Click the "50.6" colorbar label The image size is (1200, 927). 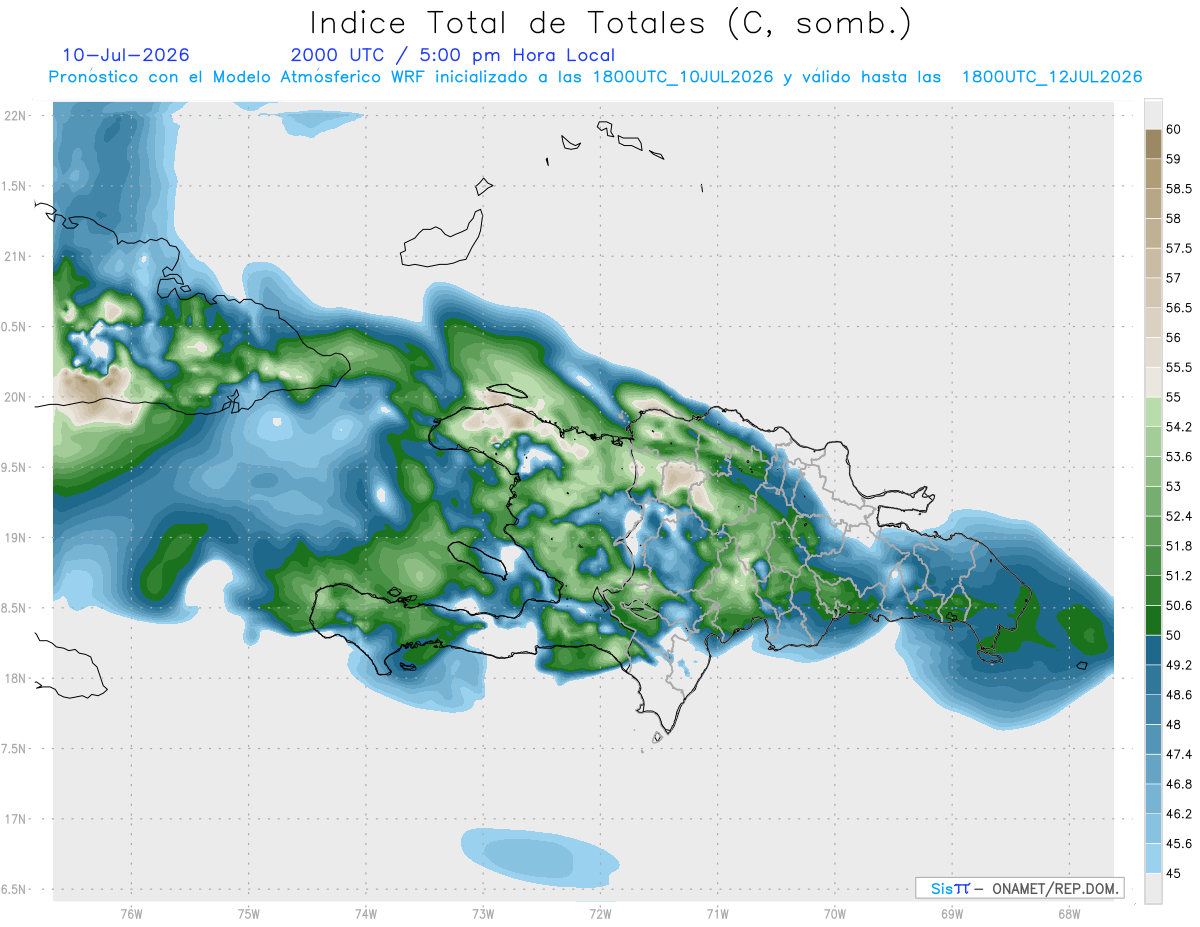click(x=1178, y=606)
